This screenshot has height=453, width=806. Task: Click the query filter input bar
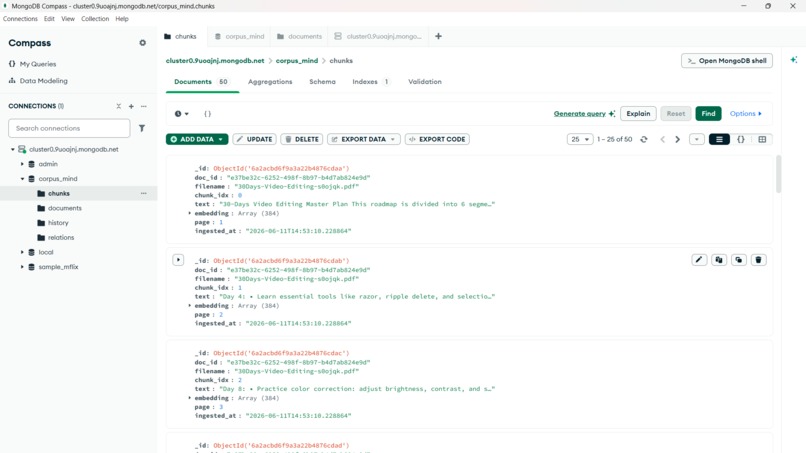tap(375, 114)
